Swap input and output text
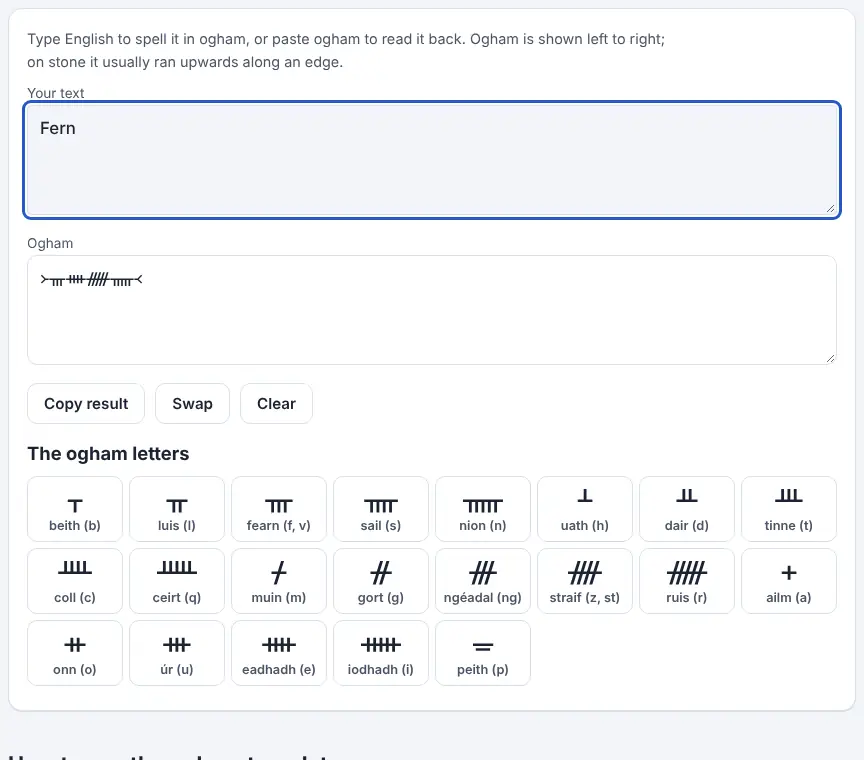 click(x=192, y=403)
